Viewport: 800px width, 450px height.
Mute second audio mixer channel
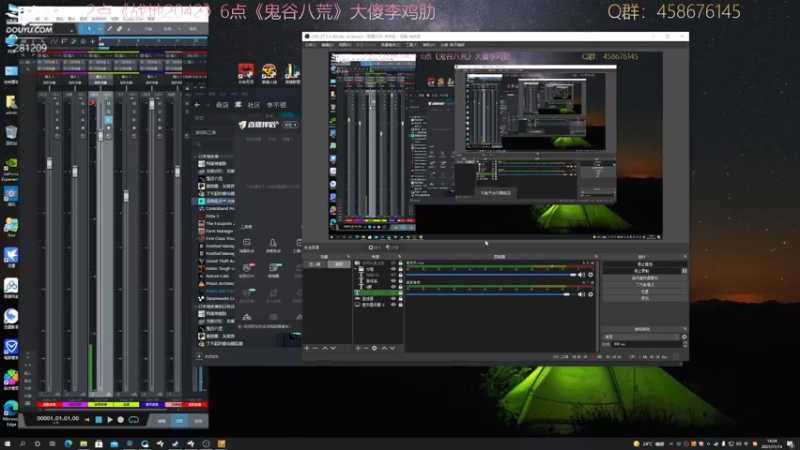(x=581, y=294)
